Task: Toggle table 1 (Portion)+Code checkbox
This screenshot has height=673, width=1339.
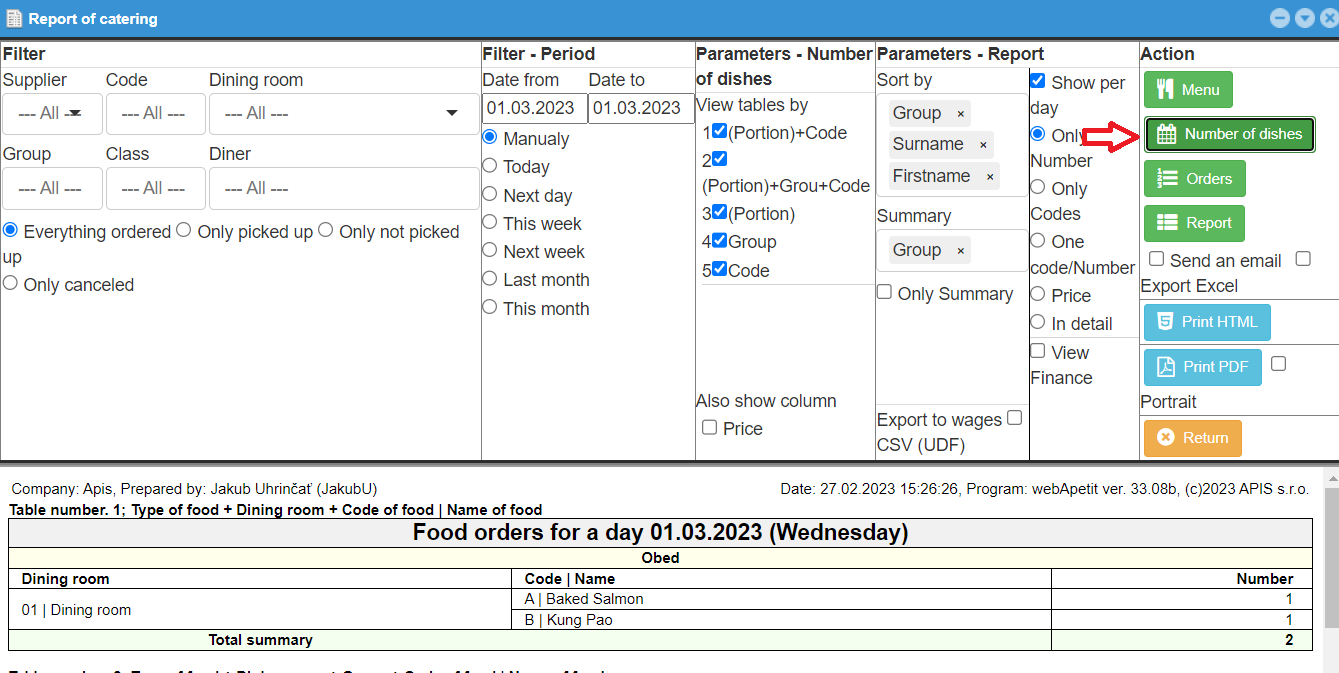Action: coord(719,130)
